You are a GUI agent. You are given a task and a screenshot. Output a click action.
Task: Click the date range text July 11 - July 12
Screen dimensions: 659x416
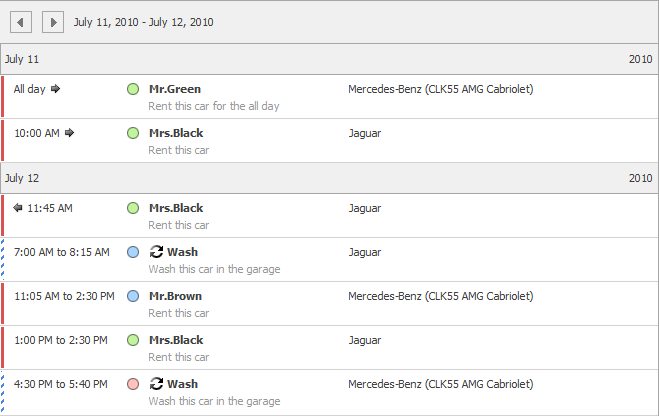point(143,22)
